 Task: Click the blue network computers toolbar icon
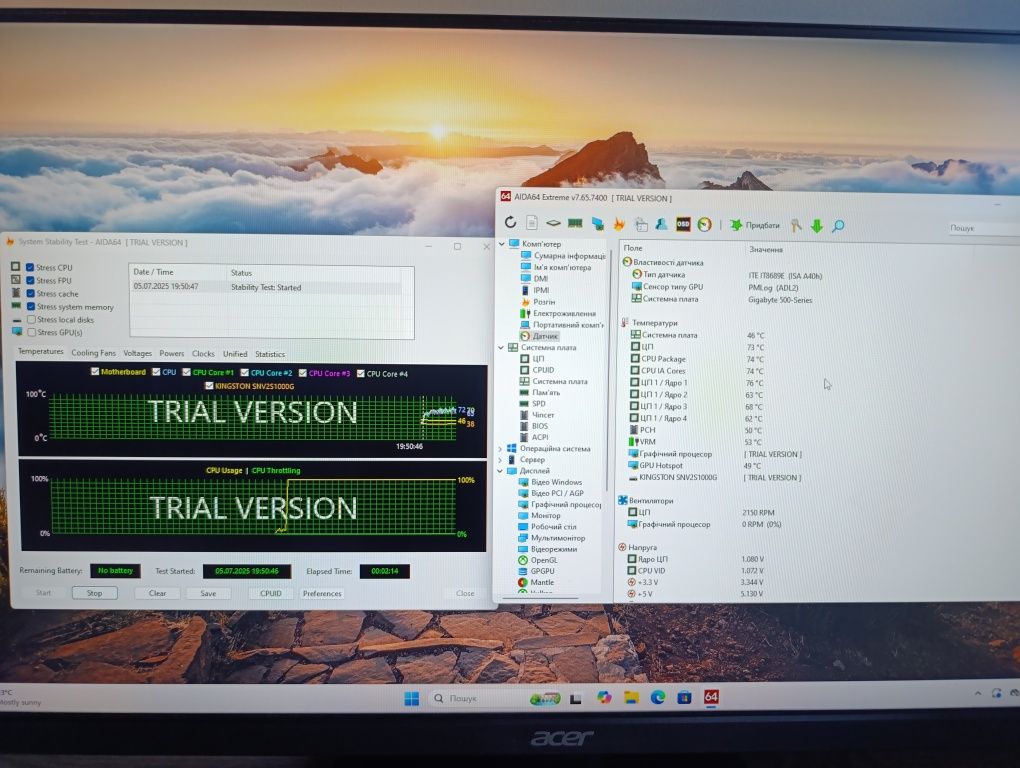(597, 224)
